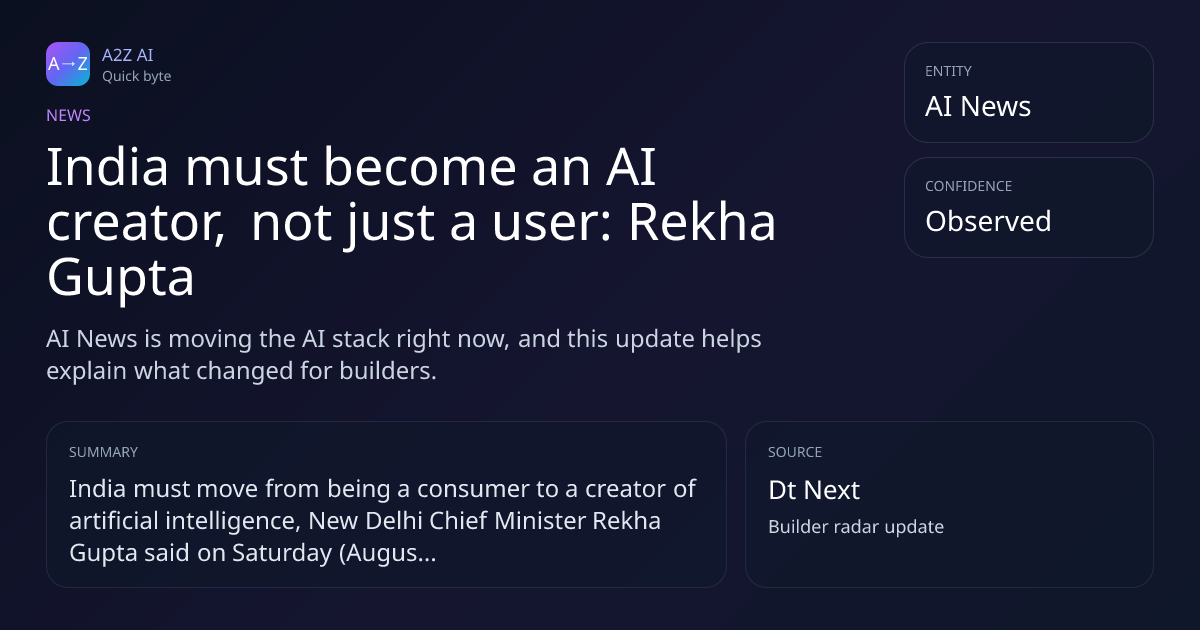This screenshot has height=630, width=1200.
Task: Click the summary text about New Delhi Chief Minister
Action: click(x=383, y=520)
